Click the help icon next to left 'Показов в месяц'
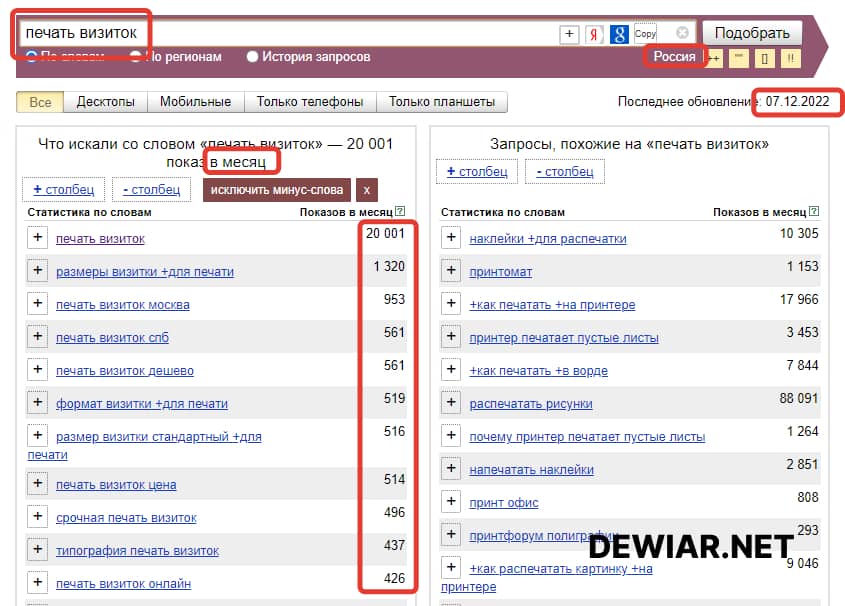 400,211
